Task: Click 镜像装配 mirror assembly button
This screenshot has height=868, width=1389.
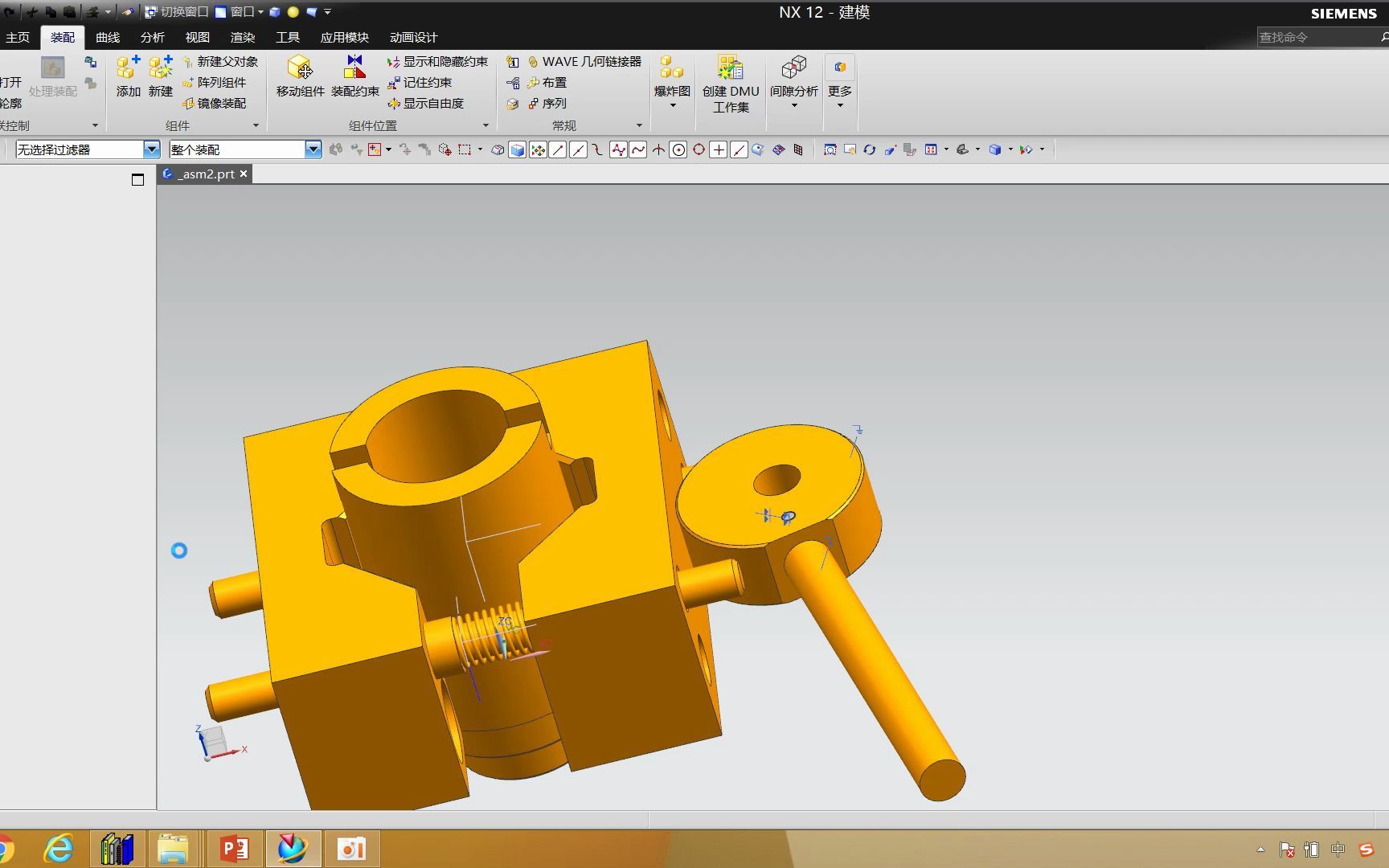Action: [x=214, y=104]
